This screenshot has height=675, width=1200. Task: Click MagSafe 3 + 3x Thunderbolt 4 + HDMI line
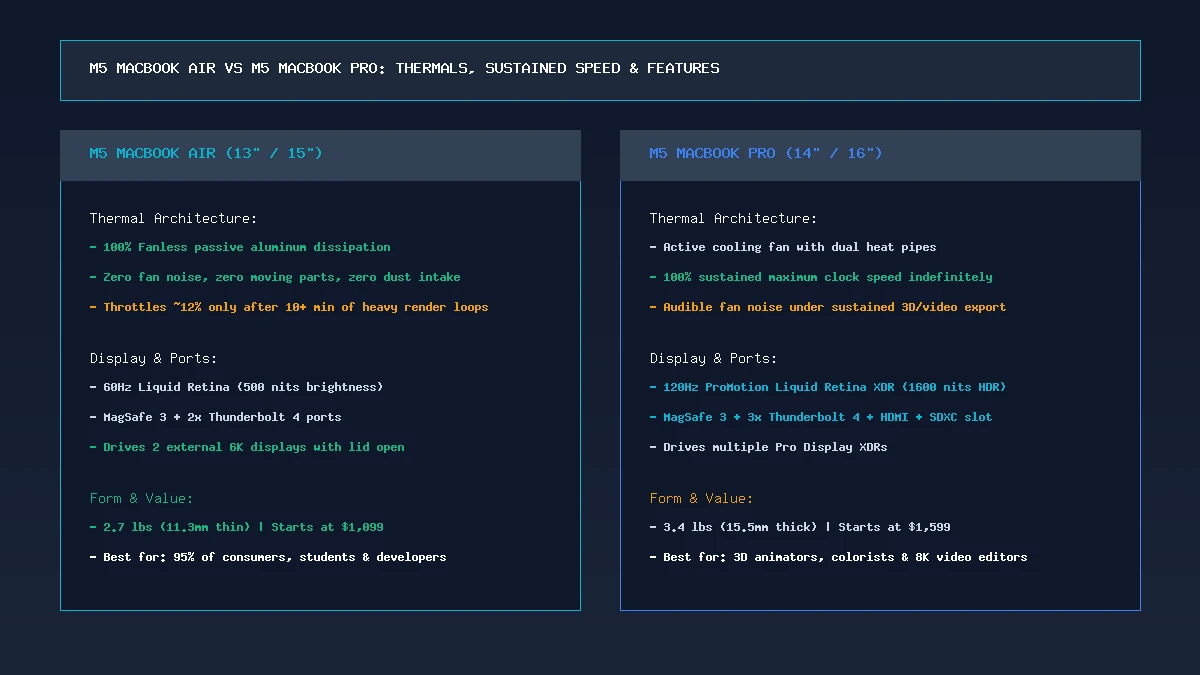pyautogui.click(x=821, y=417)
